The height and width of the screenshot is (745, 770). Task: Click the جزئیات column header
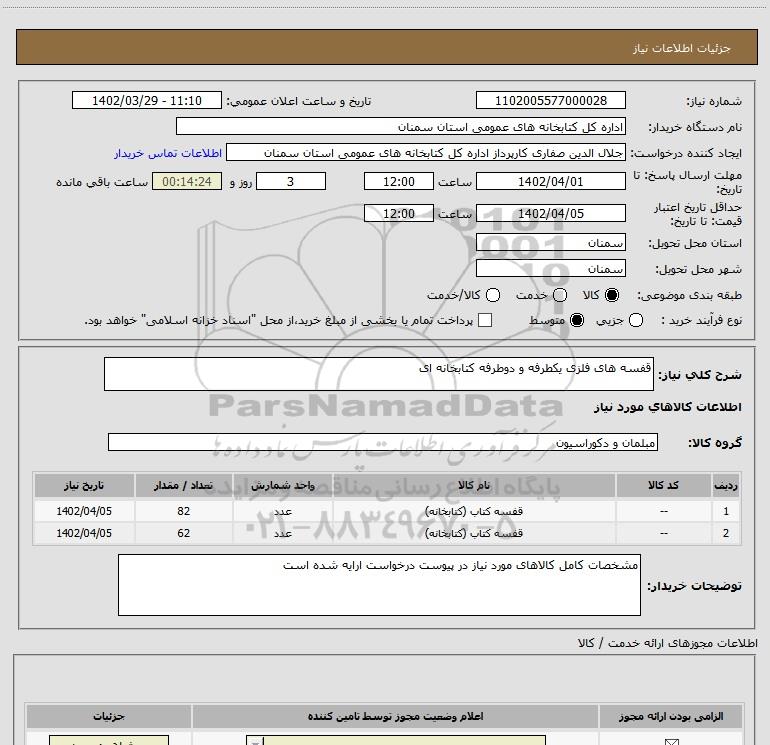(x=109, y=717)
